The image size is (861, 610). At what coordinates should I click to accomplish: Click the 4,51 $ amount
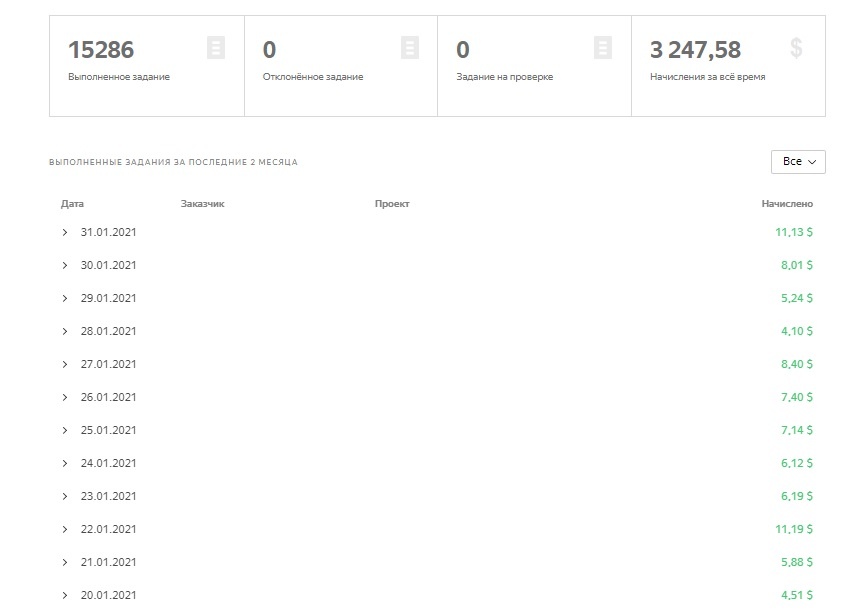797,595
